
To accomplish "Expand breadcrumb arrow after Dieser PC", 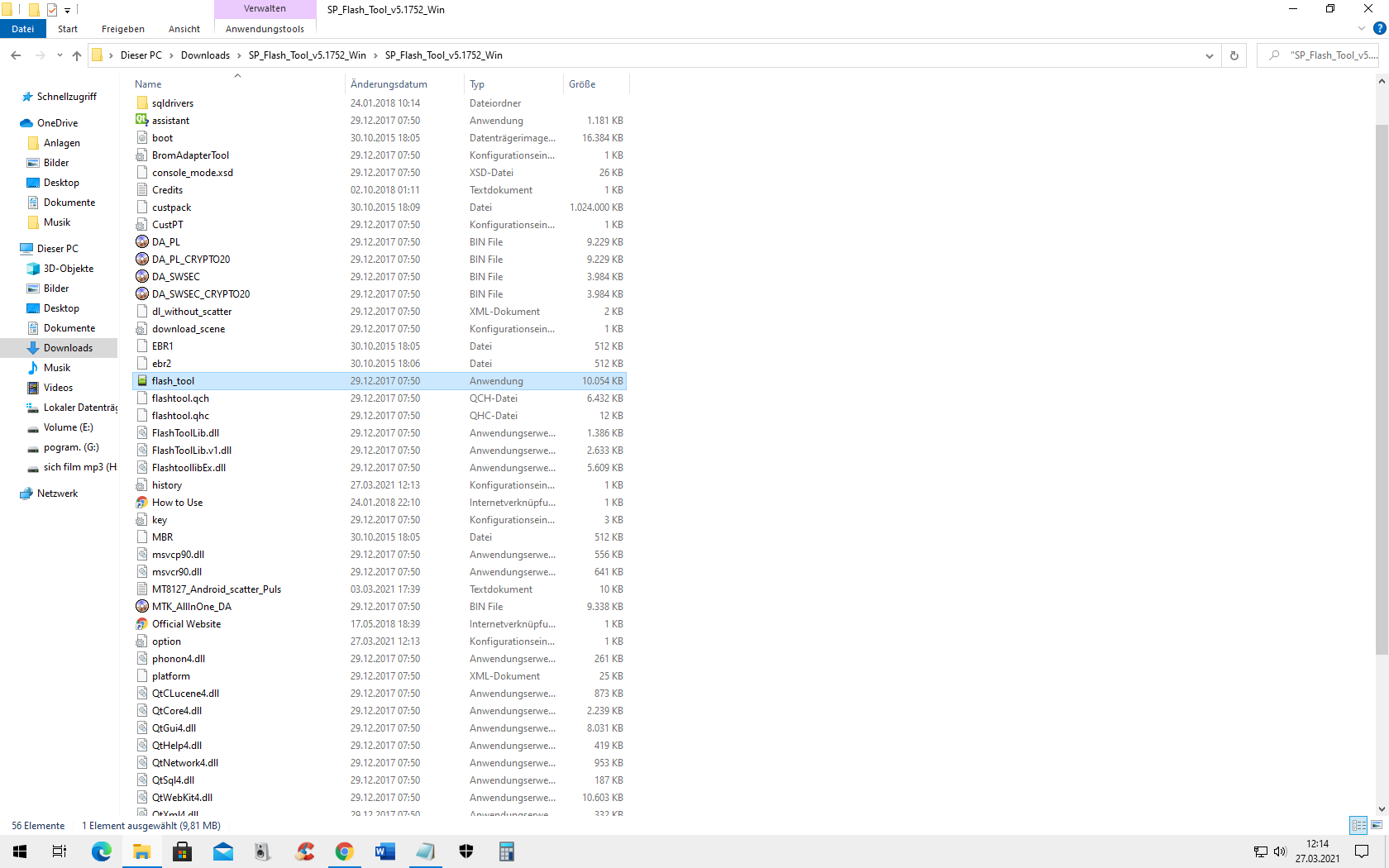I will pos(172,55).
